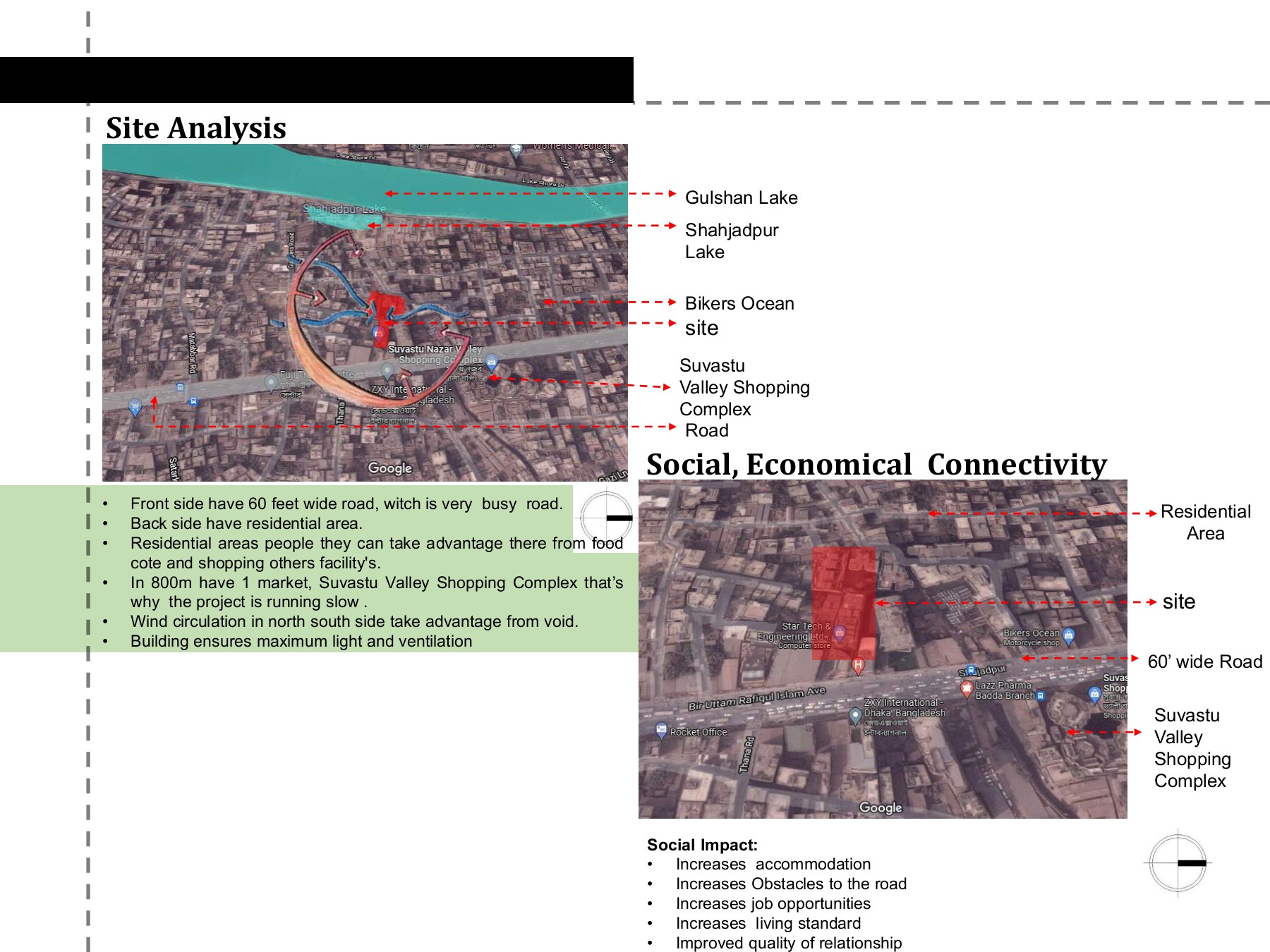
Task: Click the Star Tech & Engineering computer store pin
Action: coord(840,635)
